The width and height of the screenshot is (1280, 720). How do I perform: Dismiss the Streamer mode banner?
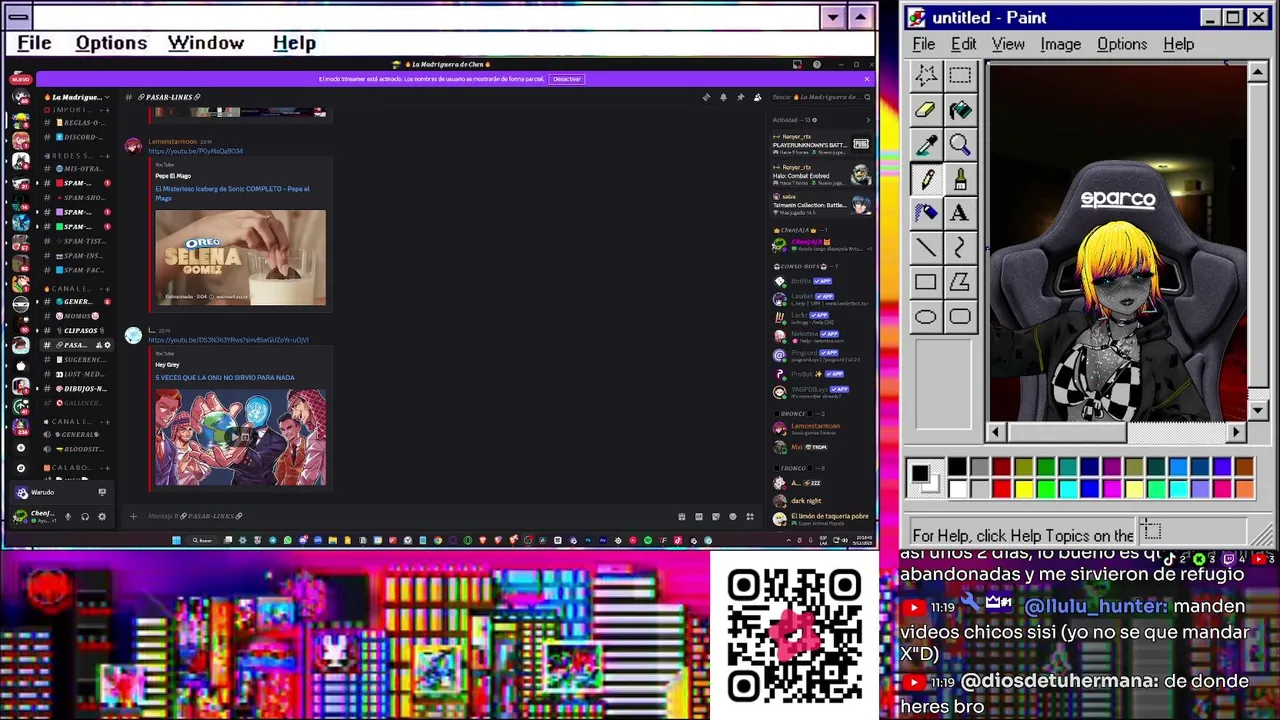tap(867, 79)
